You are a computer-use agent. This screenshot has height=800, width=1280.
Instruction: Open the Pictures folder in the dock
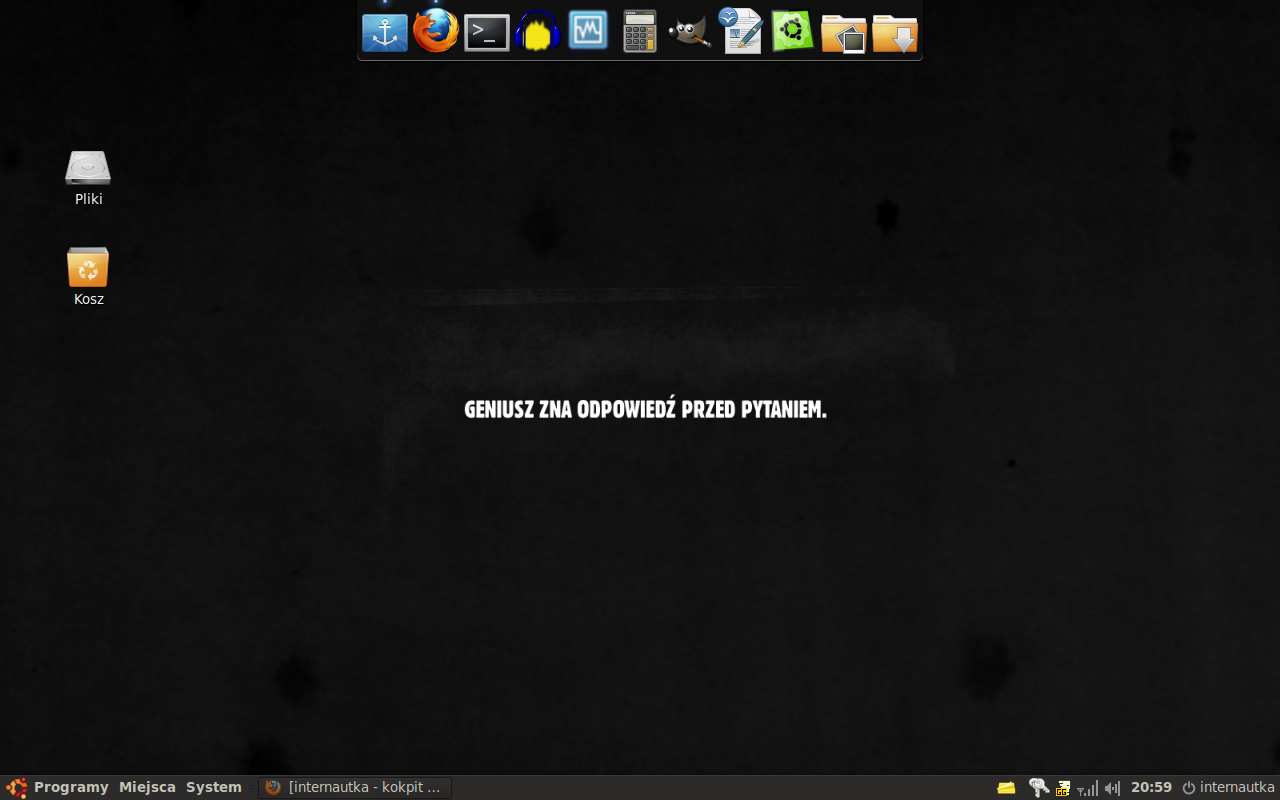(x=843, y=33)
